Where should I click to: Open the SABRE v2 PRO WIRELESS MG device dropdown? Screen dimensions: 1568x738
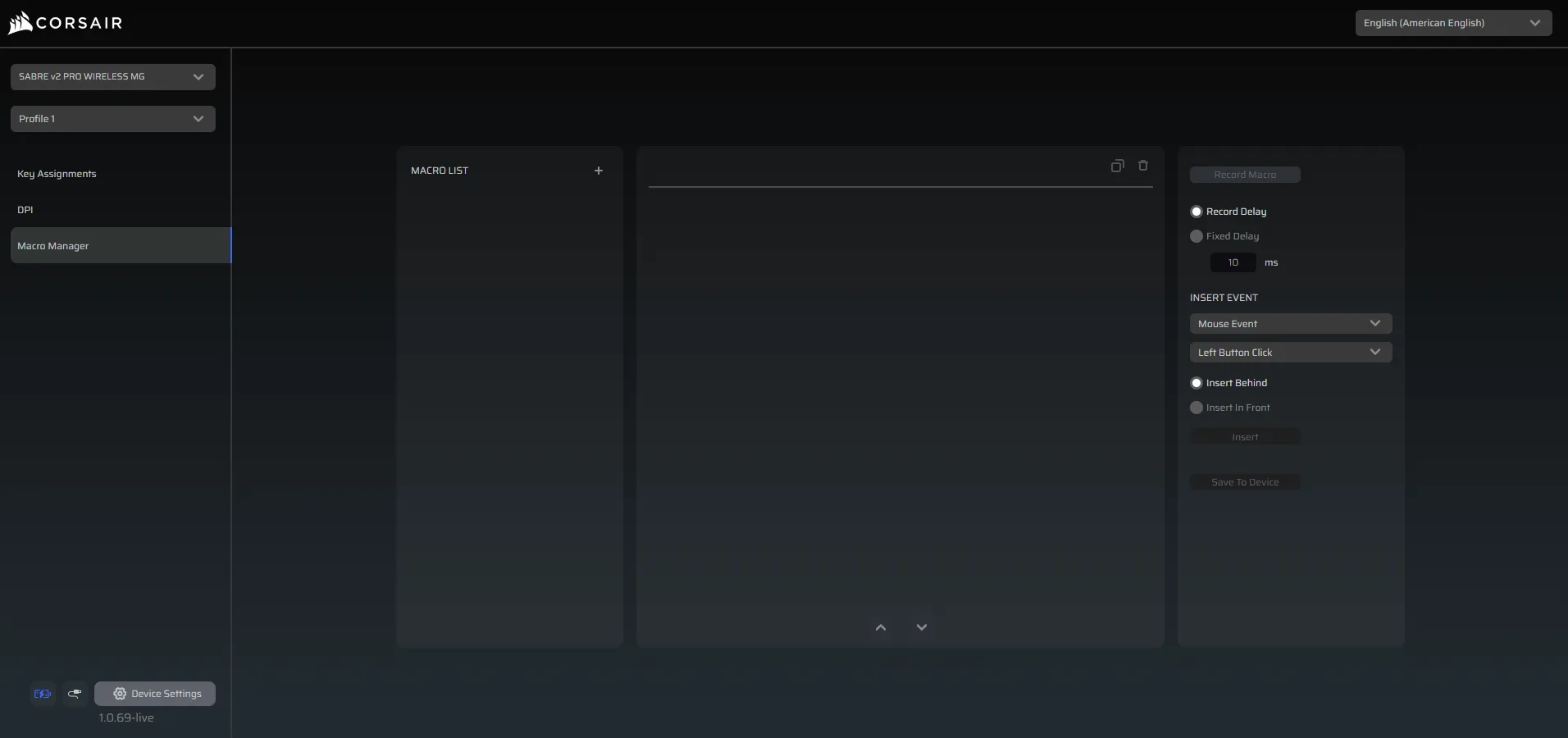click(113, 77)
